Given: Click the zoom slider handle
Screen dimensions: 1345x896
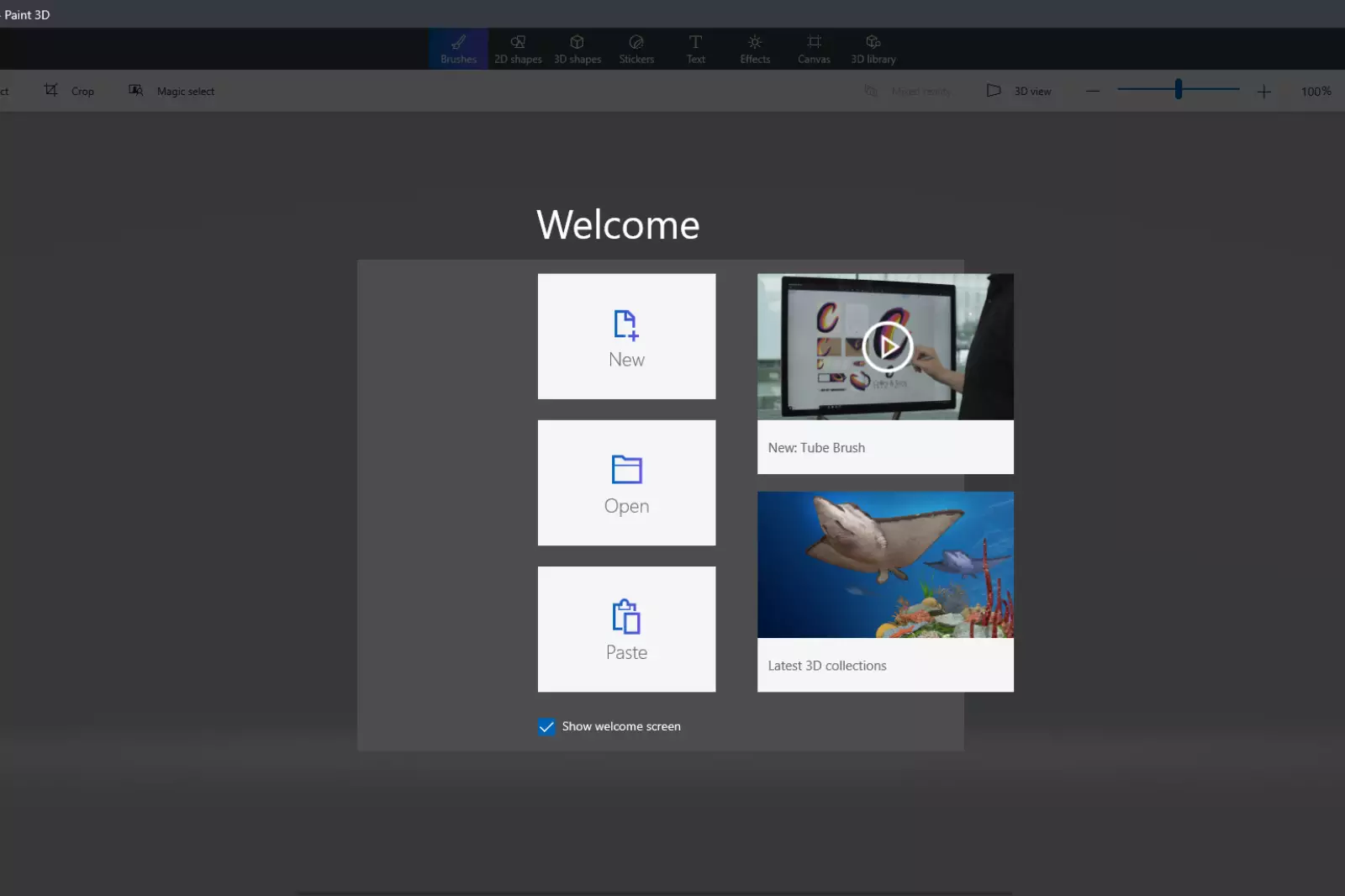Looking at the screenshot, I should click(1179, 89).
